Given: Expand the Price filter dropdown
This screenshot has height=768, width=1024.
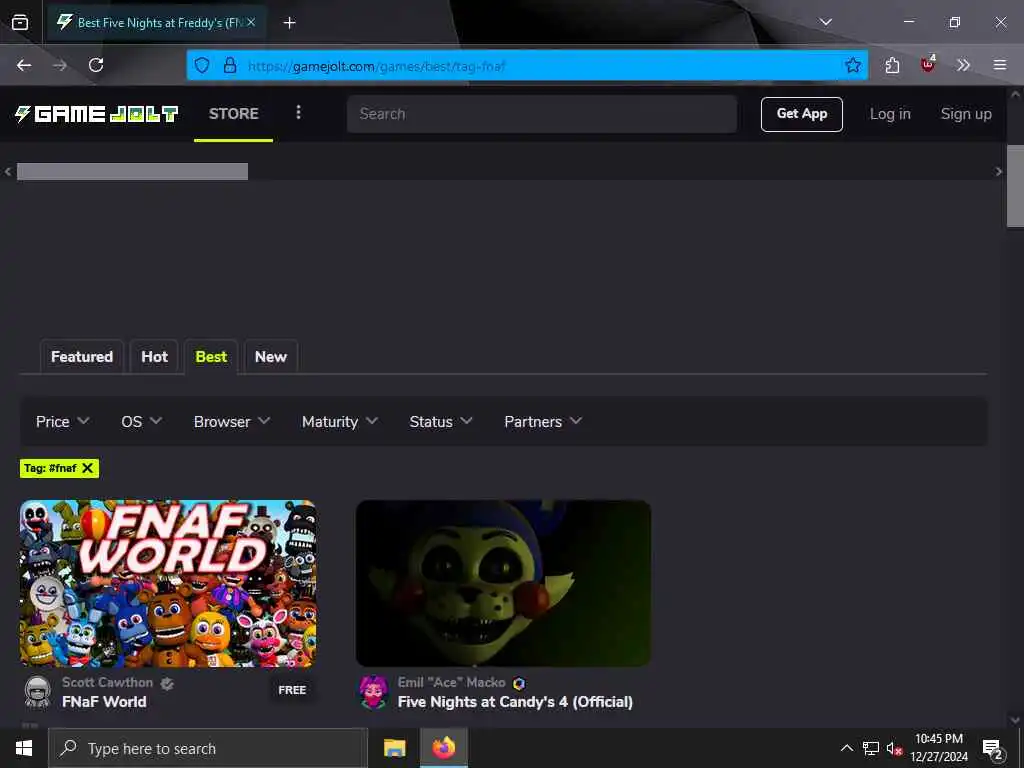Looking at the screenshot, I should coord(63,422).
